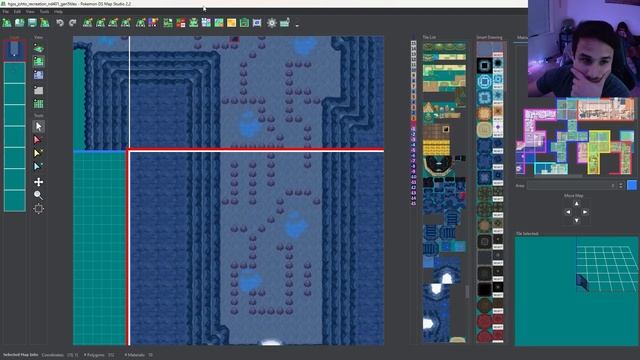This screenshot has width=640, height=360.
Task: Click the multicolored palette toolbar icon
Action: tap(153, 22)
